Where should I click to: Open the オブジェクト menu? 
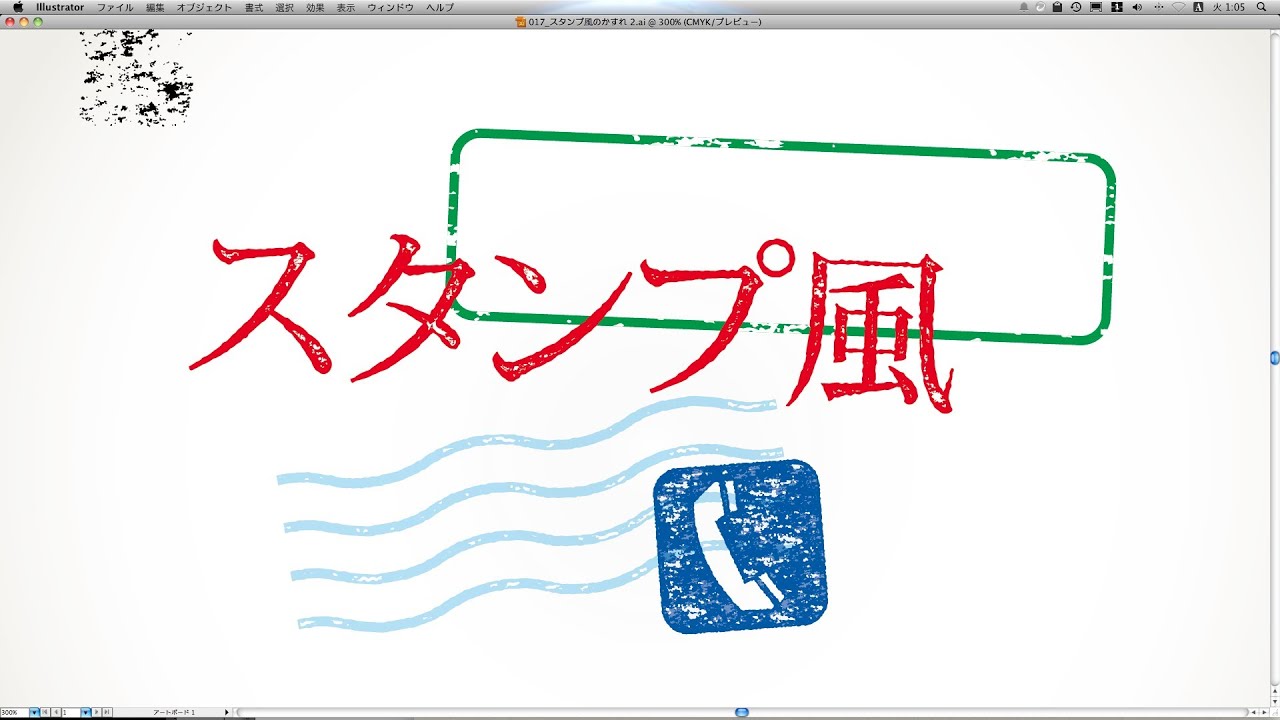tap(204, 7)
